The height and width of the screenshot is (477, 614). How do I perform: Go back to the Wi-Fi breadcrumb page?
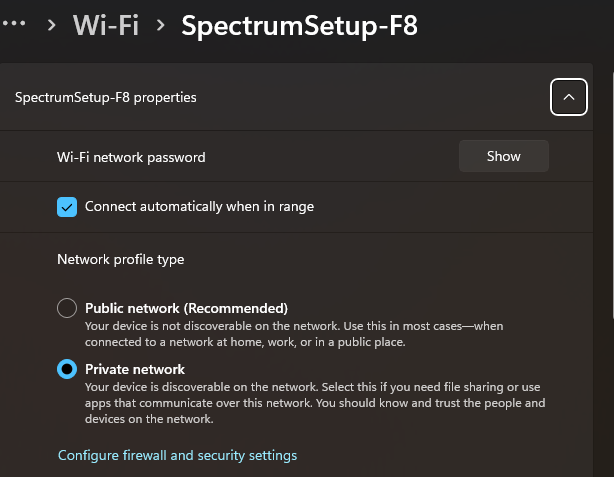[x=105, y=25]
